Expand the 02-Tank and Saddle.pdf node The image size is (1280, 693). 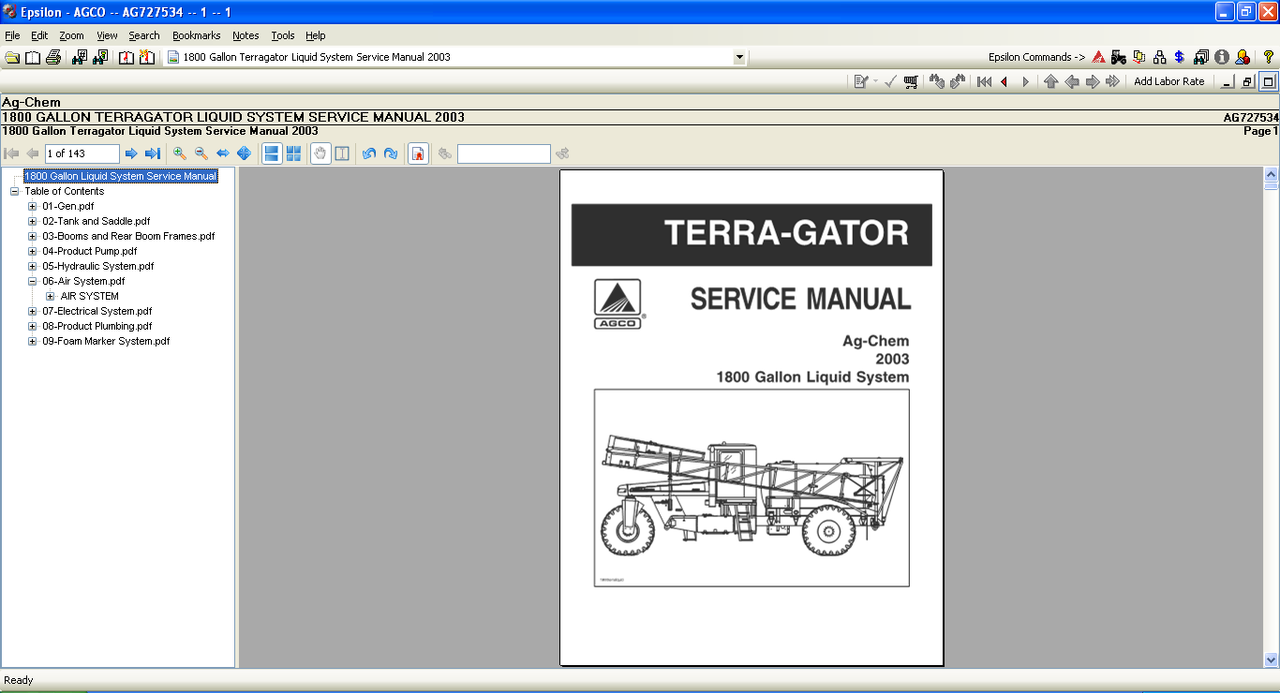(33, 221)
